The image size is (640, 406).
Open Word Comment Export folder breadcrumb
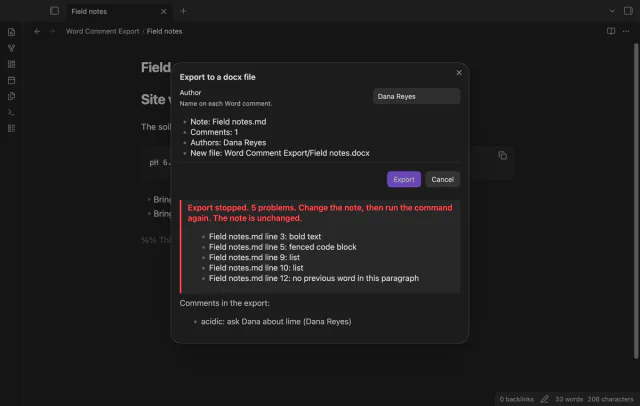coord(102,31)
